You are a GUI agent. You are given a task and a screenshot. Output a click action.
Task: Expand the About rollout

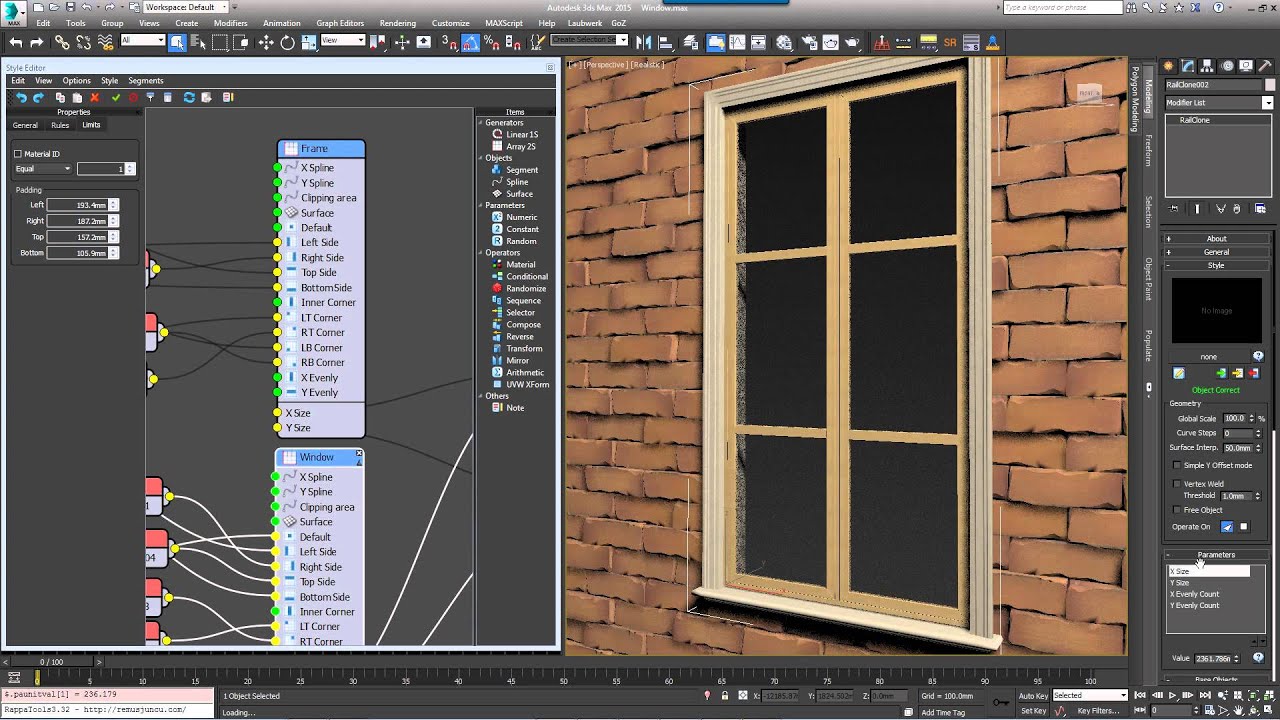[x=1216, y=239]
